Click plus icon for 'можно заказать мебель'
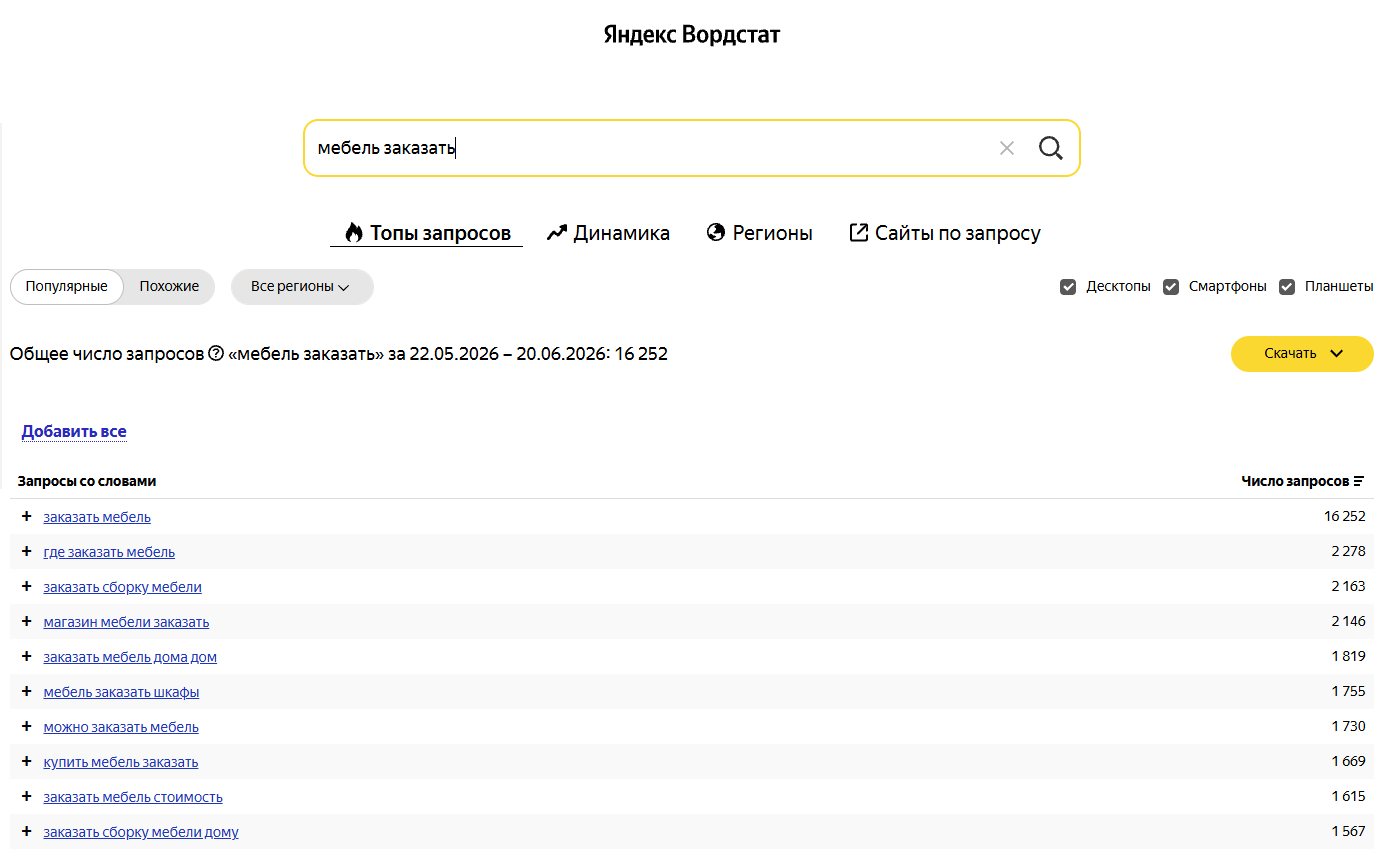The width and height of the screenshot is (1392, 853). 27,726
